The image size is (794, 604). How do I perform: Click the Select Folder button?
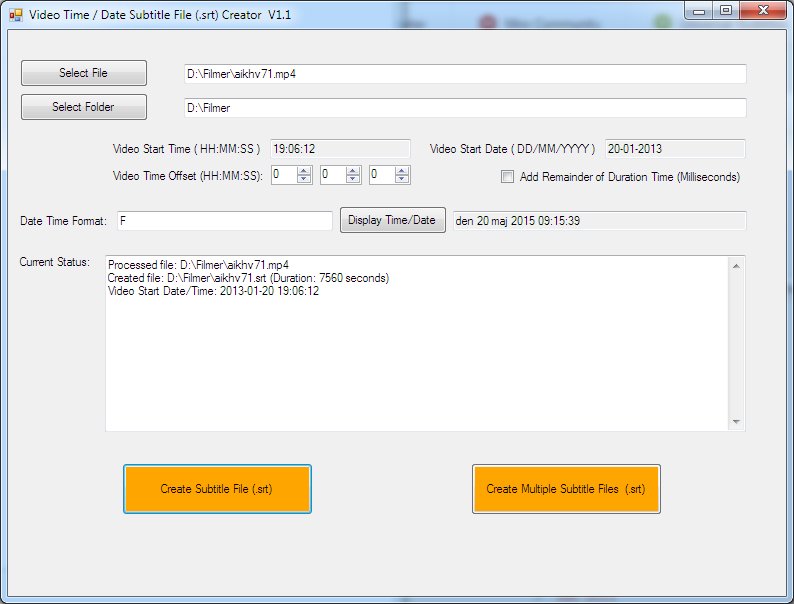point(84,107)
